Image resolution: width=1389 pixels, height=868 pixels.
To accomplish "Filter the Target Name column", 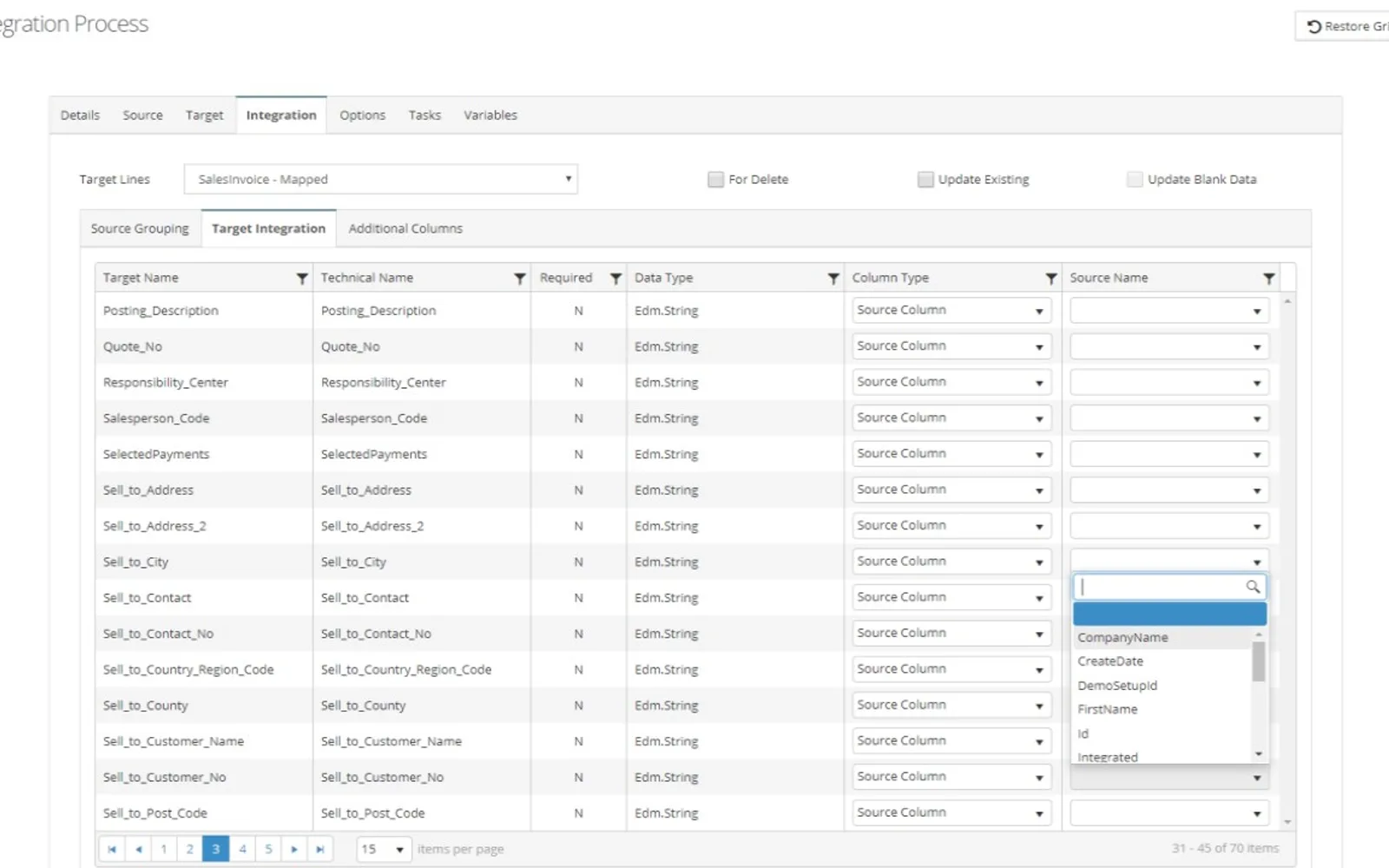I will (x=302, y=279).
